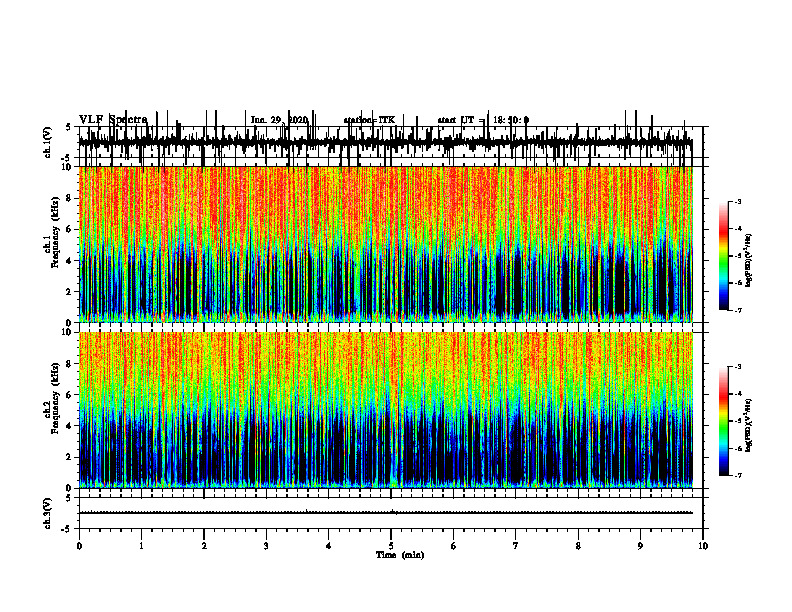Click the "ch.1(V)" waveform axis label
Screen dimensions: 792x612
pyautogui.click(x=48, y=142)
